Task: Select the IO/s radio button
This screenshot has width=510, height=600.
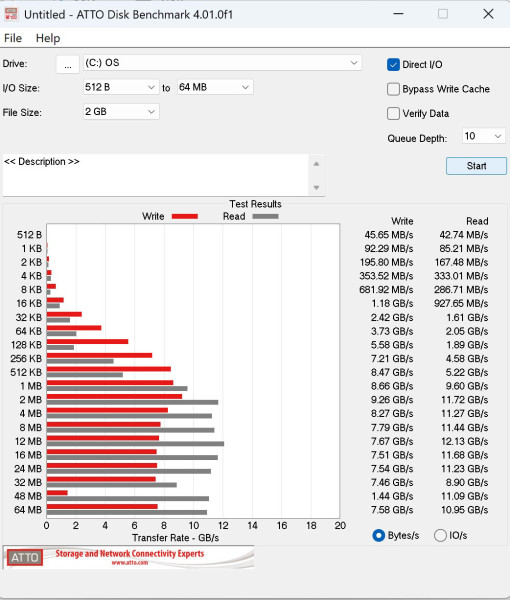Action: 440,535
